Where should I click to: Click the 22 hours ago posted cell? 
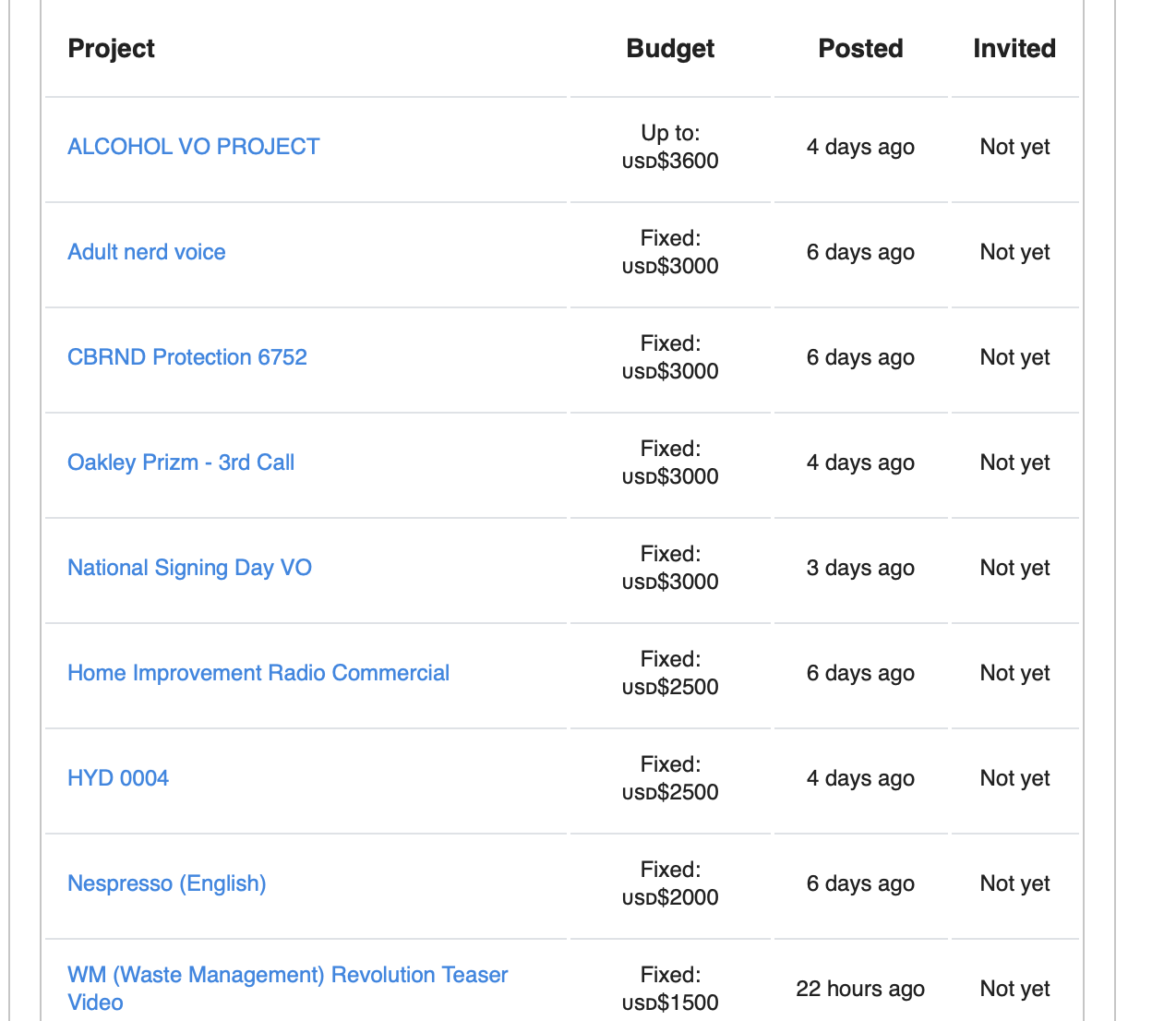[860, 989]
